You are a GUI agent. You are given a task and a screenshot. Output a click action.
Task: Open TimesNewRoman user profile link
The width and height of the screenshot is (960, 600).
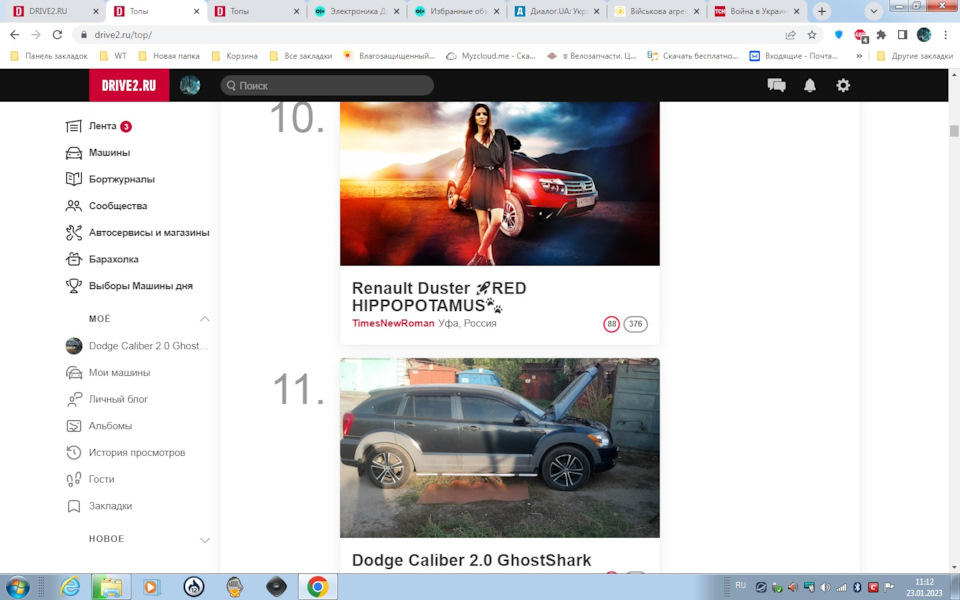[x=393, y=323]
